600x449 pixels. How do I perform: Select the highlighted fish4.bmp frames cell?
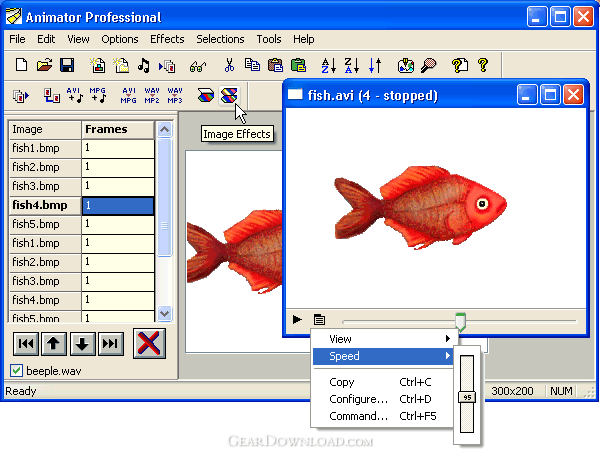[118, 206]
